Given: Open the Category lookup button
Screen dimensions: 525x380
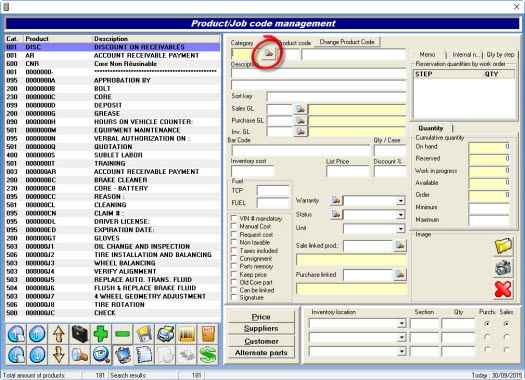Looking at the screenshot, I should point(269,53).
